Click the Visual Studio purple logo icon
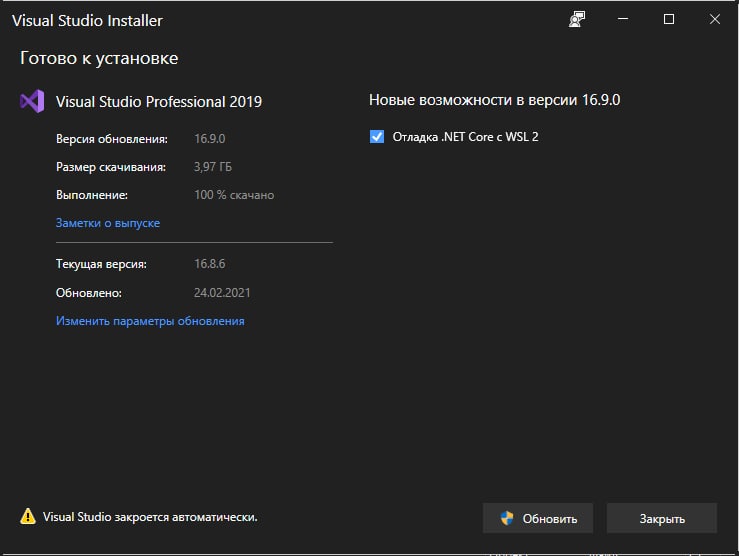This screenshot has width=739, height=556. (x=32, y=101)
